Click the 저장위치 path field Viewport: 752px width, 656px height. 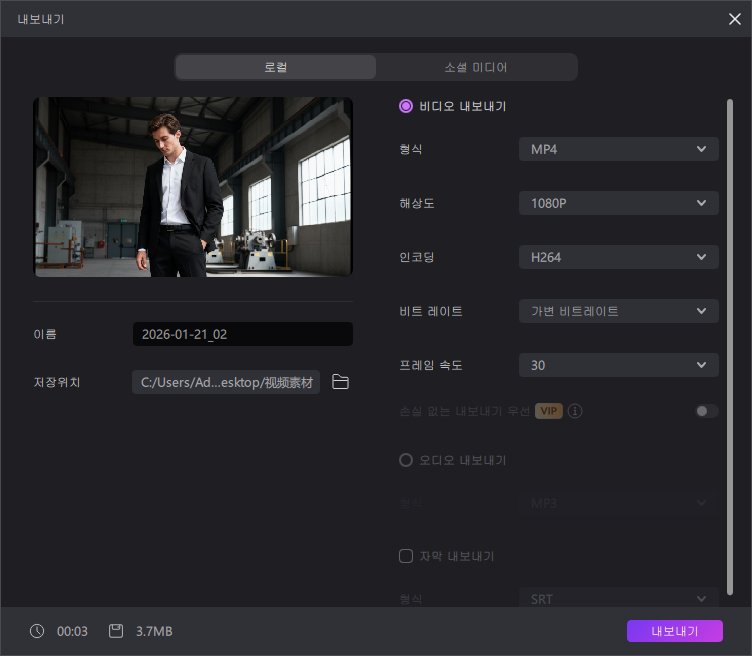[x=226, y=382]
